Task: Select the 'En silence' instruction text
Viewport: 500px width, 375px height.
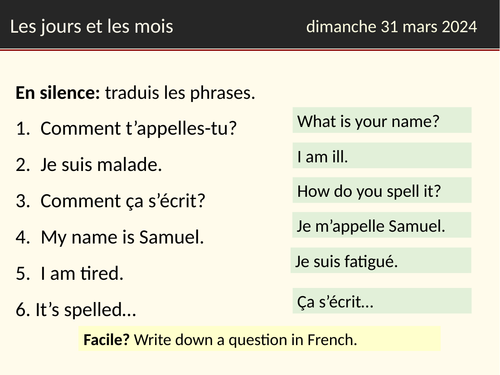Action: (135, 93)
